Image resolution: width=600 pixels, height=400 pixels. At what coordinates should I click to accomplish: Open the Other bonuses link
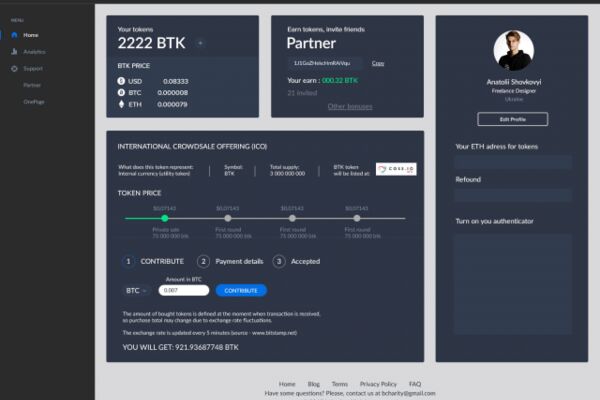(x=350, y=106)
